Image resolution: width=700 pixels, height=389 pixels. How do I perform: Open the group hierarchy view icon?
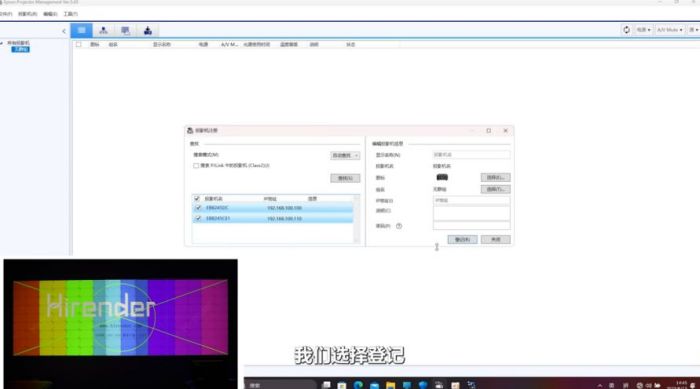tap(103, 30)
